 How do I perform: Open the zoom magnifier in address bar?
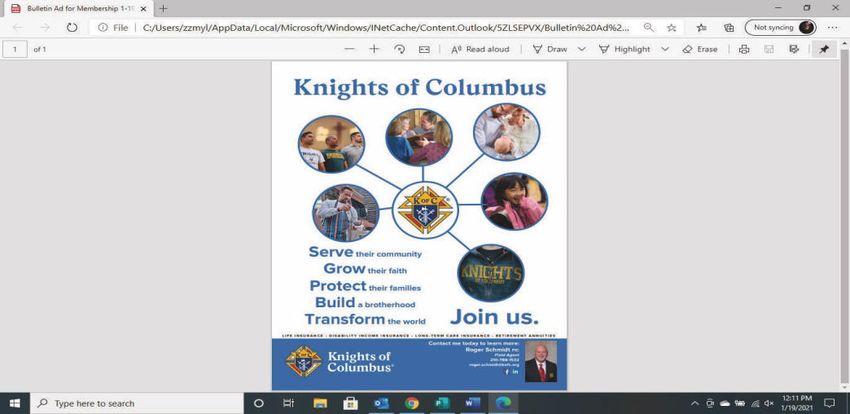click(x=648, y=28)
